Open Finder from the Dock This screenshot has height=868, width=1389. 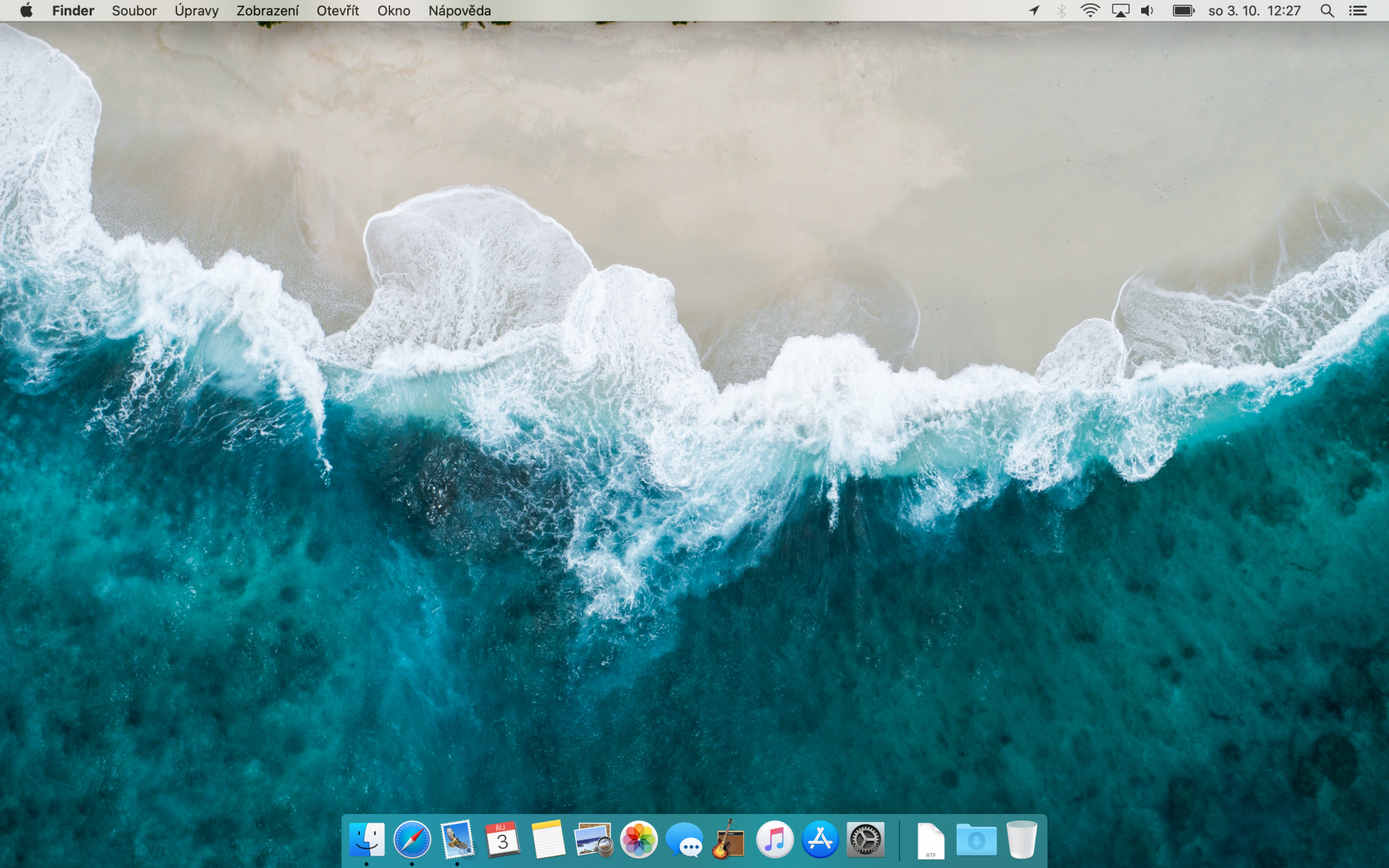coord(367,840)
